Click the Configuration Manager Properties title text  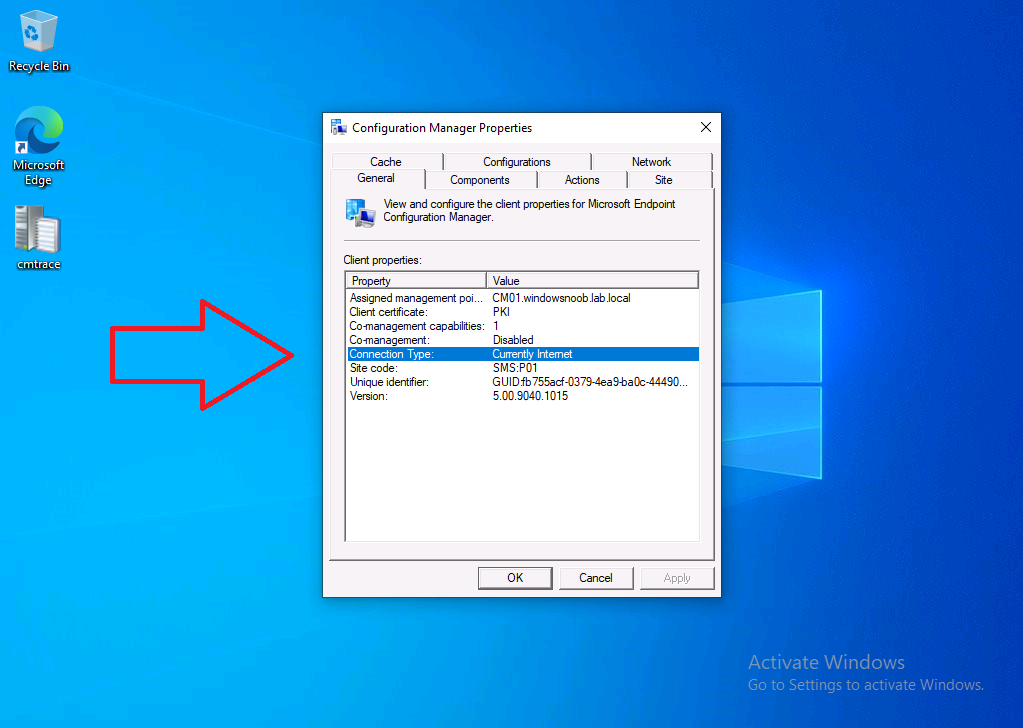[442, 128]
